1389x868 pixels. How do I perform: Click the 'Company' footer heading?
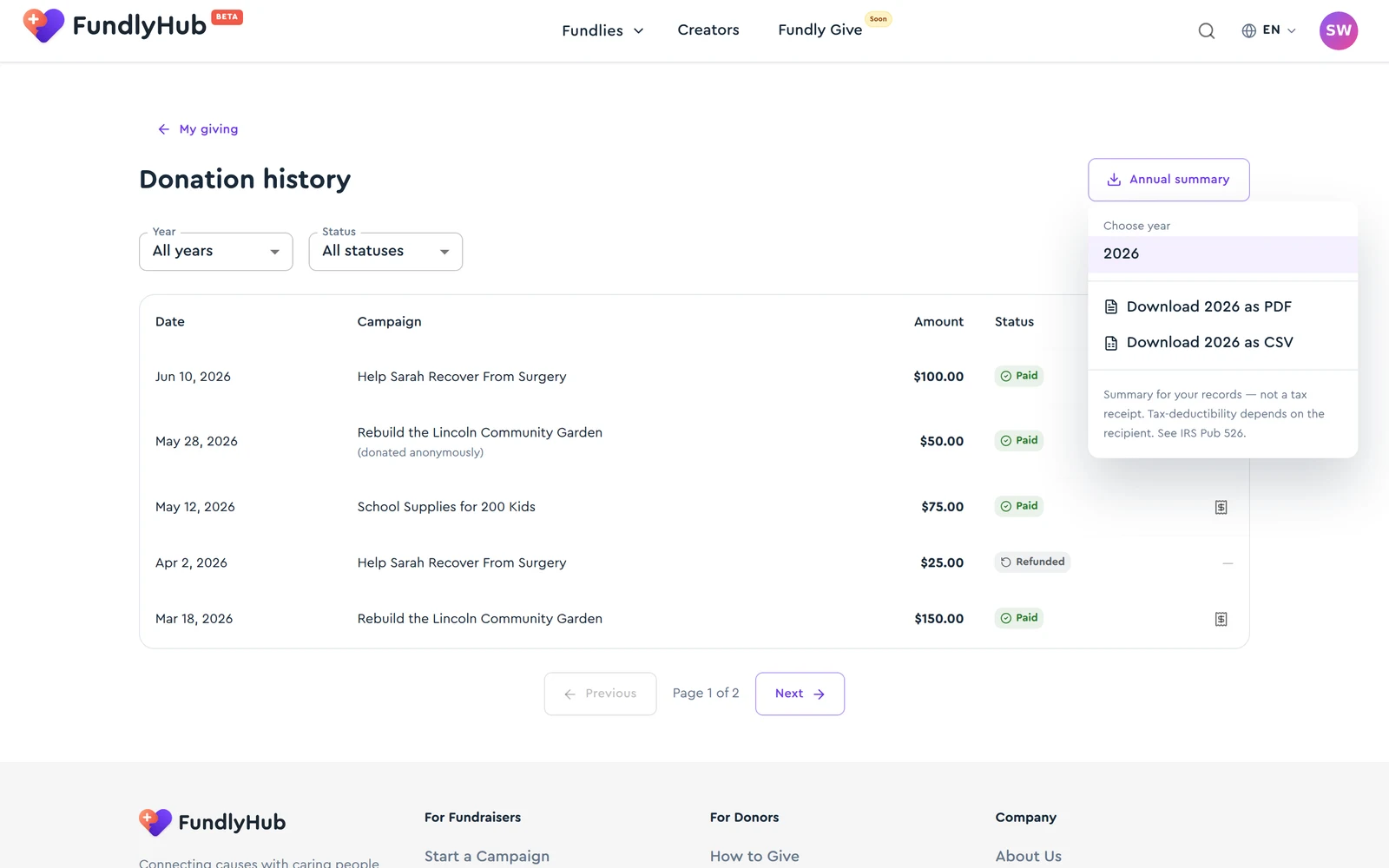pos(1026,818)
